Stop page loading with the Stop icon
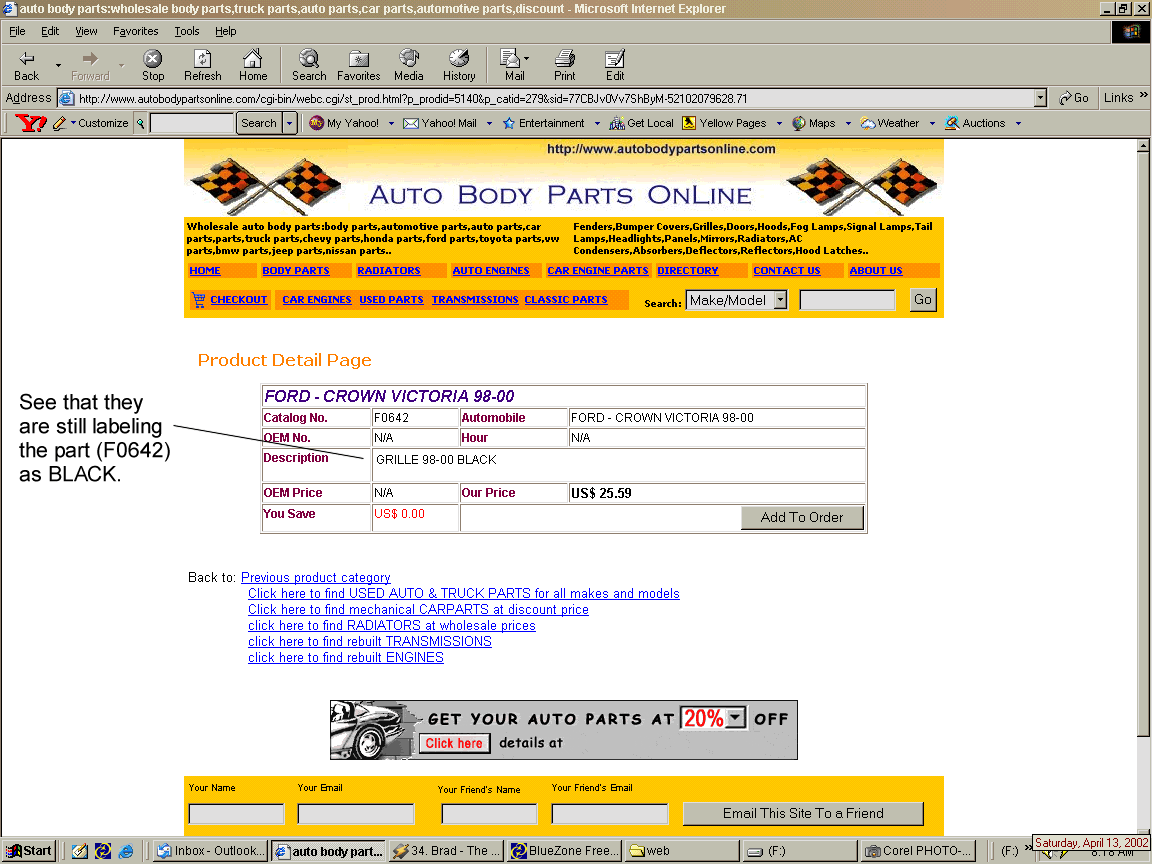 point(153,65)
